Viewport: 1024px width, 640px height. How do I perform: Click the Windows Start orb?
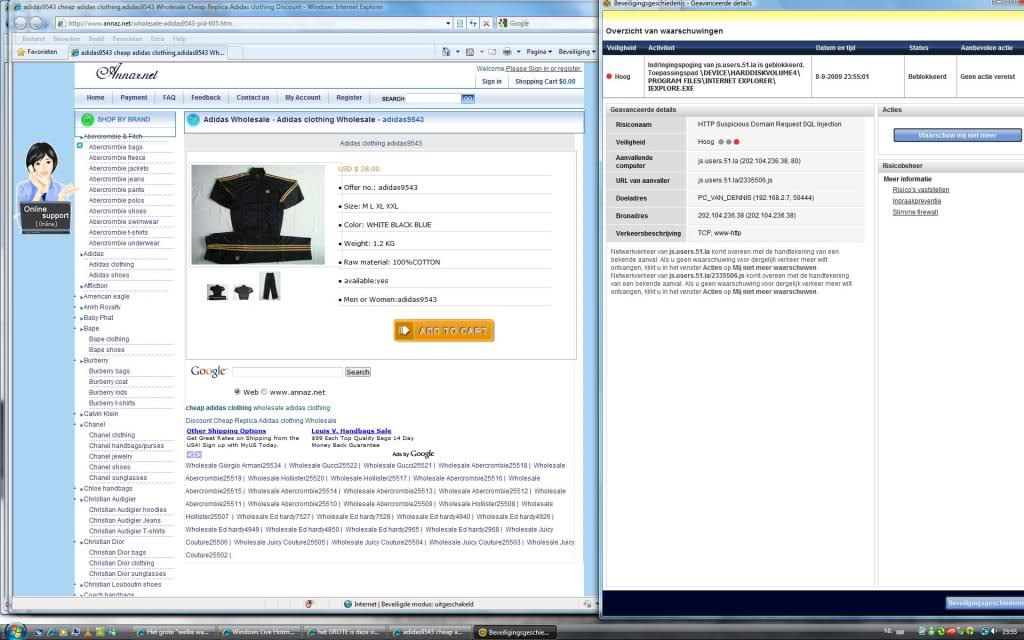[x=14, y=631]
